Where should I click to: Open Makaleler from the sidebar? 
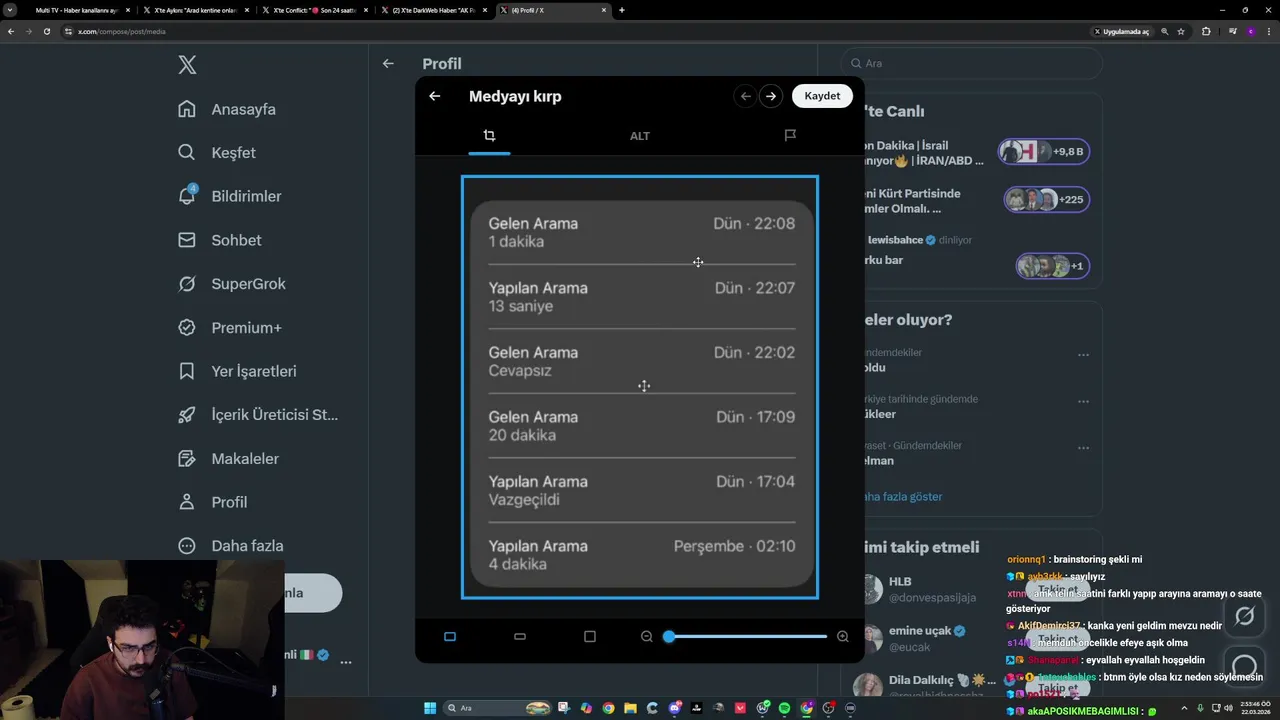click(x=228, y=458)
